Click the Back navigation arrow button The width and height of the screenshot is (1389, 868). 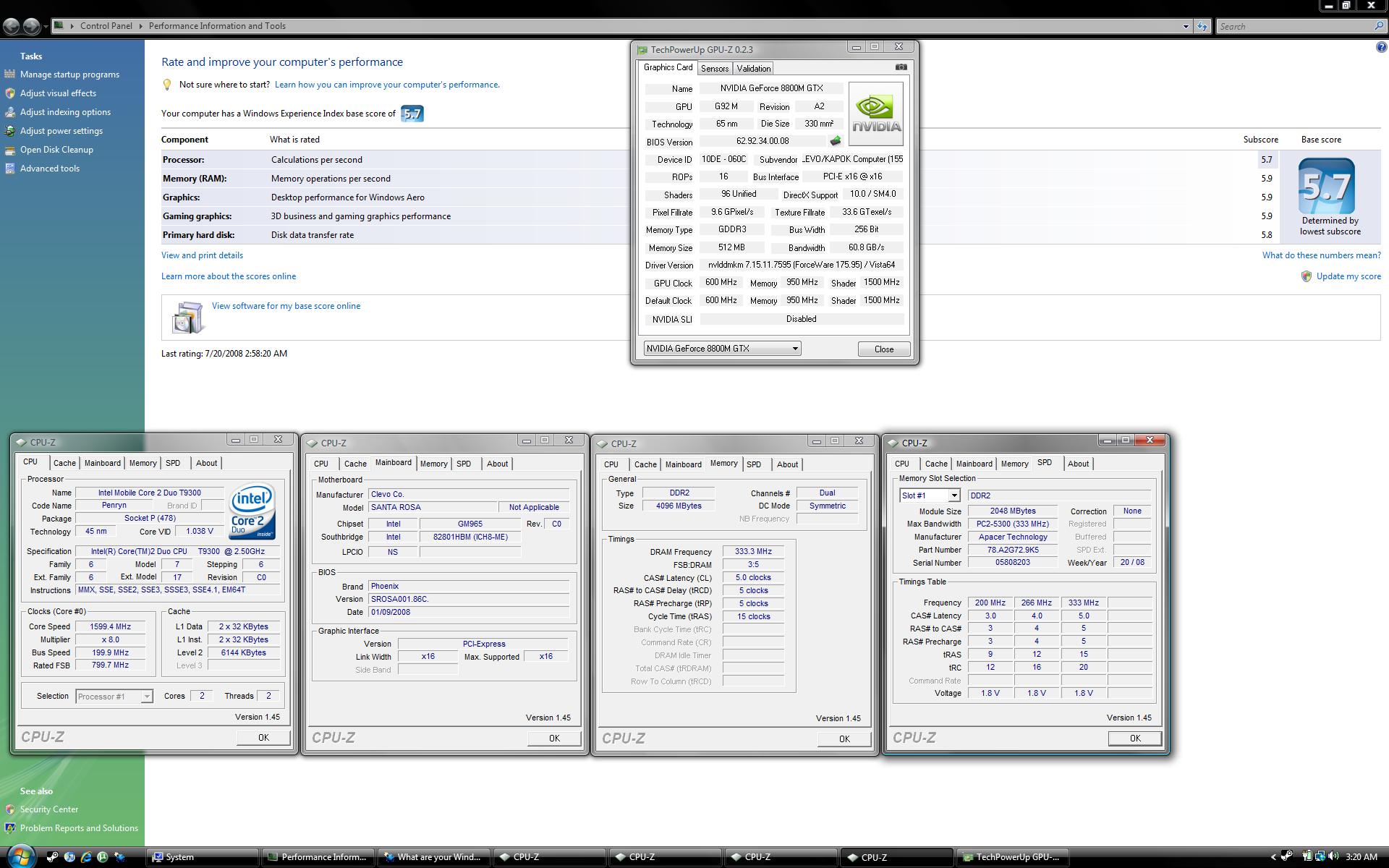tap(12, 26)
